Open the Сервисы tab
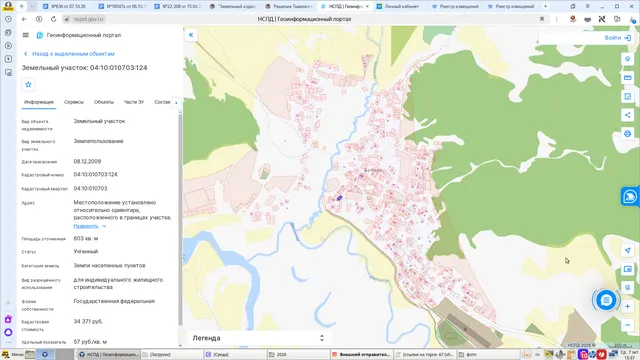 [74, 102]
